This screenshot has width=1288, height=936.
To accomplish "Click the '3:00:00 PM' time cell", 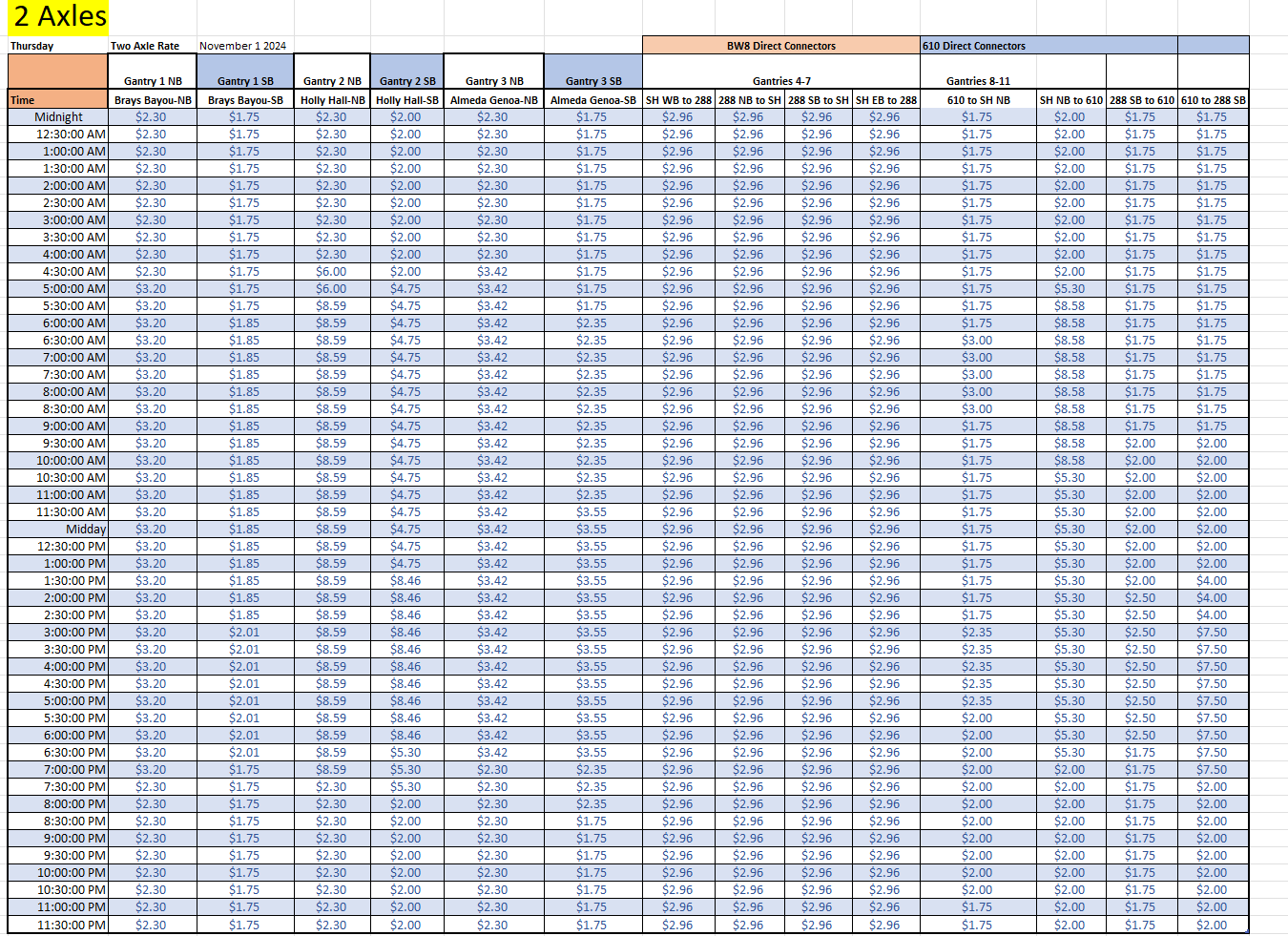I will [x=58, y=632].
